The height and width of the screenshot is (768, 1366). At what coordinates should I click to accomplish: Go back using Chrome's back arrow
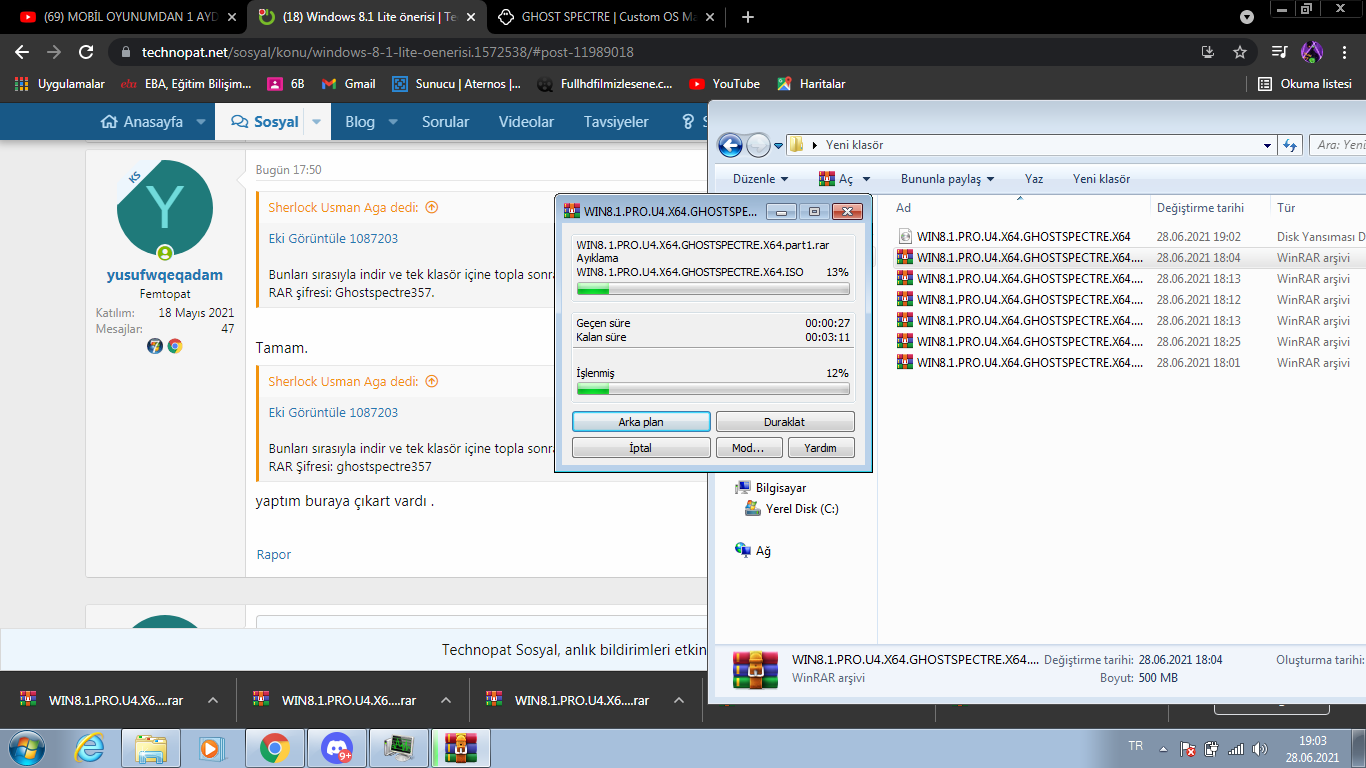click(22, 52)
